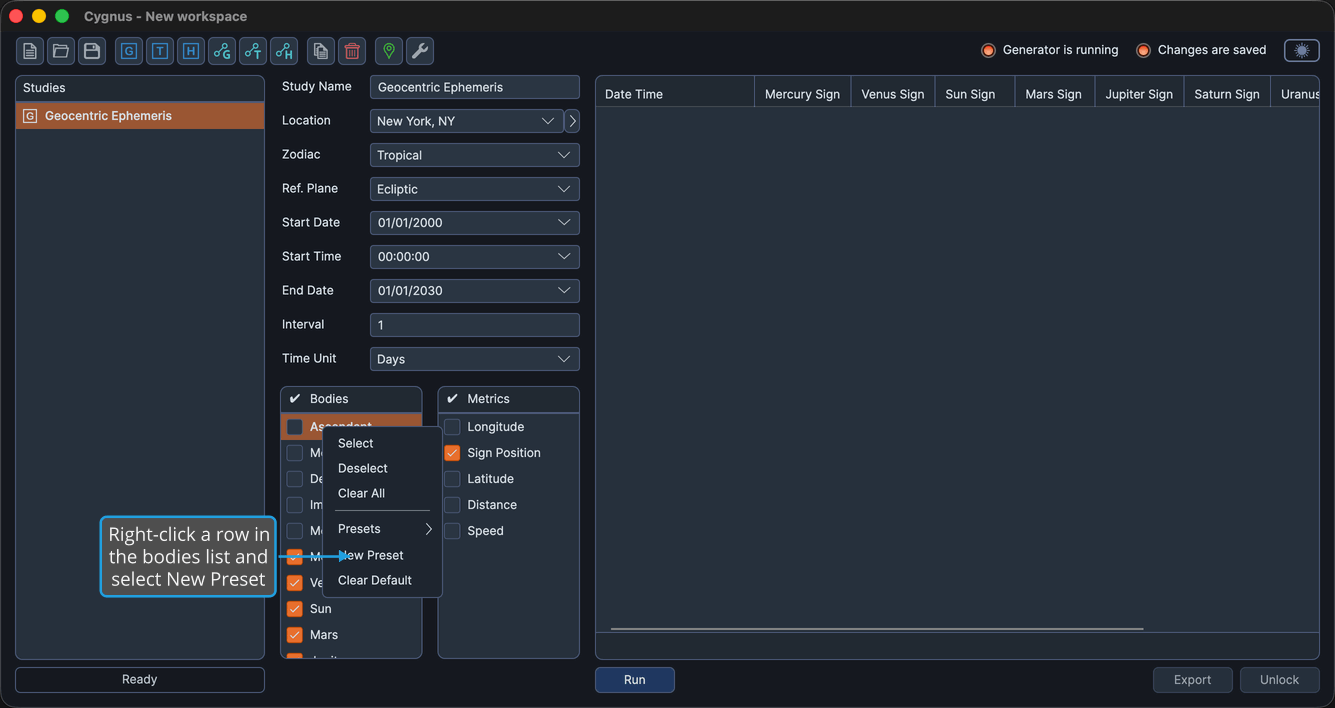Click the Unlock button

coord(1280,680)
